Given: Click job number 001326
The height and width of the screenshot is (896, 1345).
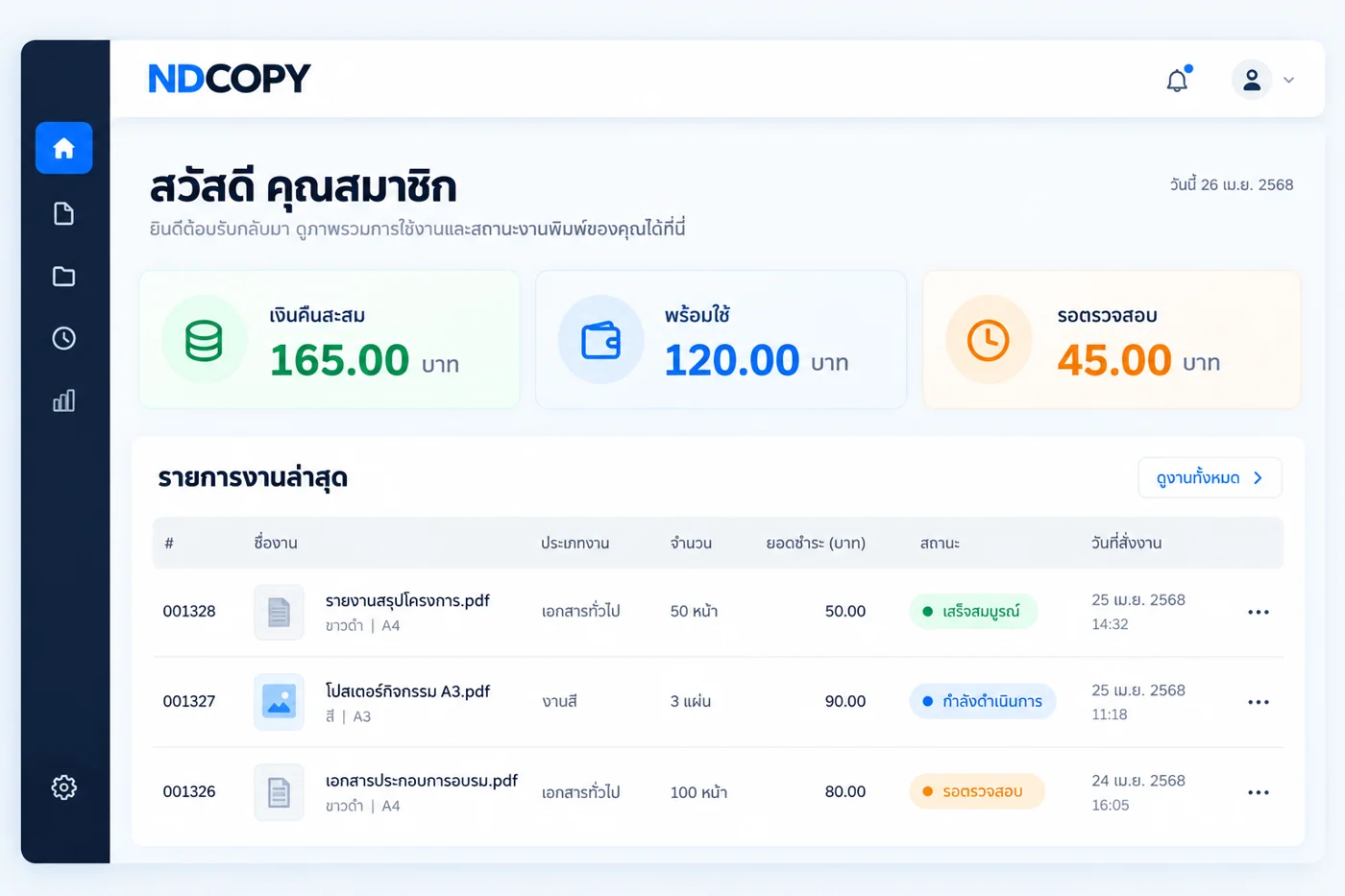Looking at the screenshot, I should 189,791.
